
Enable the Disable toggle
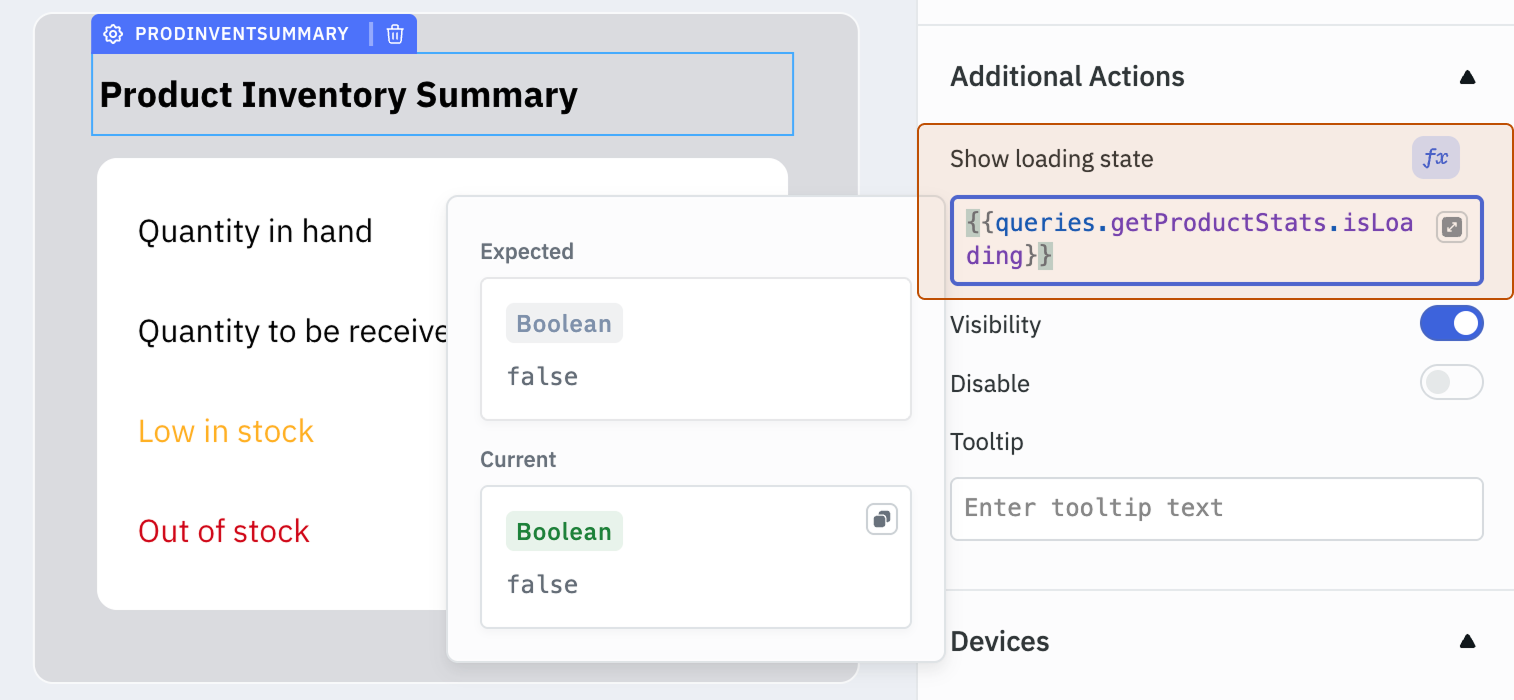pos(1451,382)
